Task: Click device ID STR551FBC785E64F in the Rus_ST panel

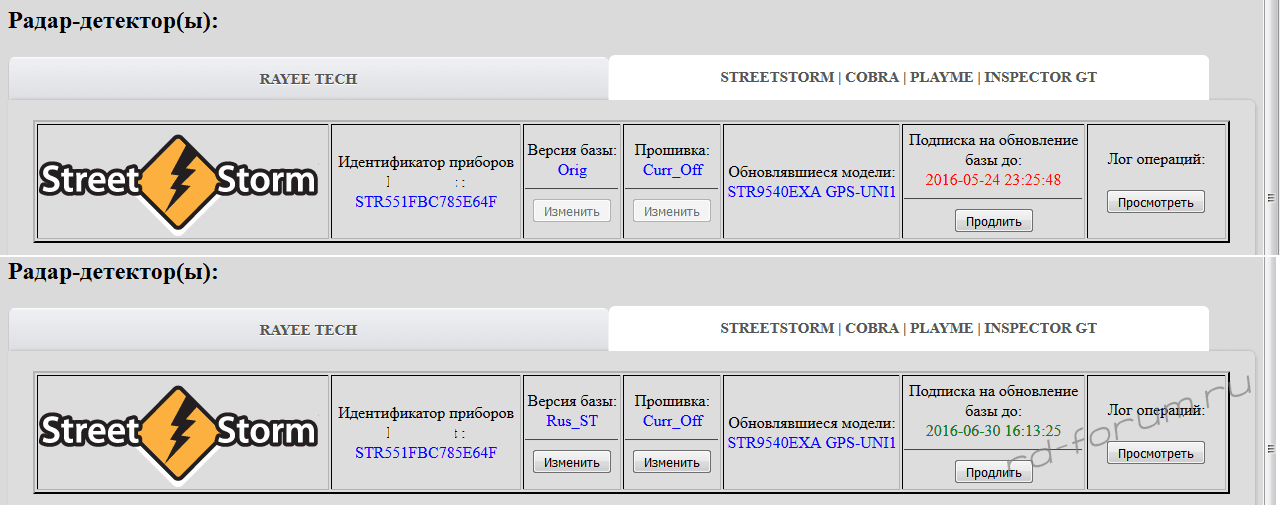Action: click(426, 453)
